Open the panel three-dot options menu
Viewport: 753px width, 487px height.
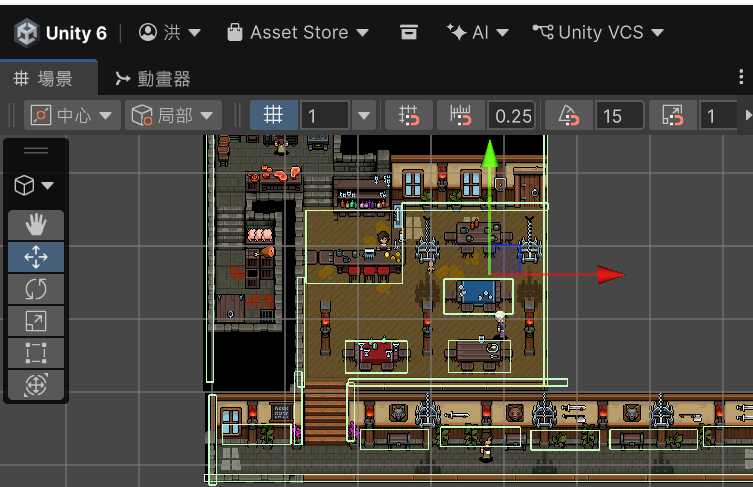[x=741, y=77]
